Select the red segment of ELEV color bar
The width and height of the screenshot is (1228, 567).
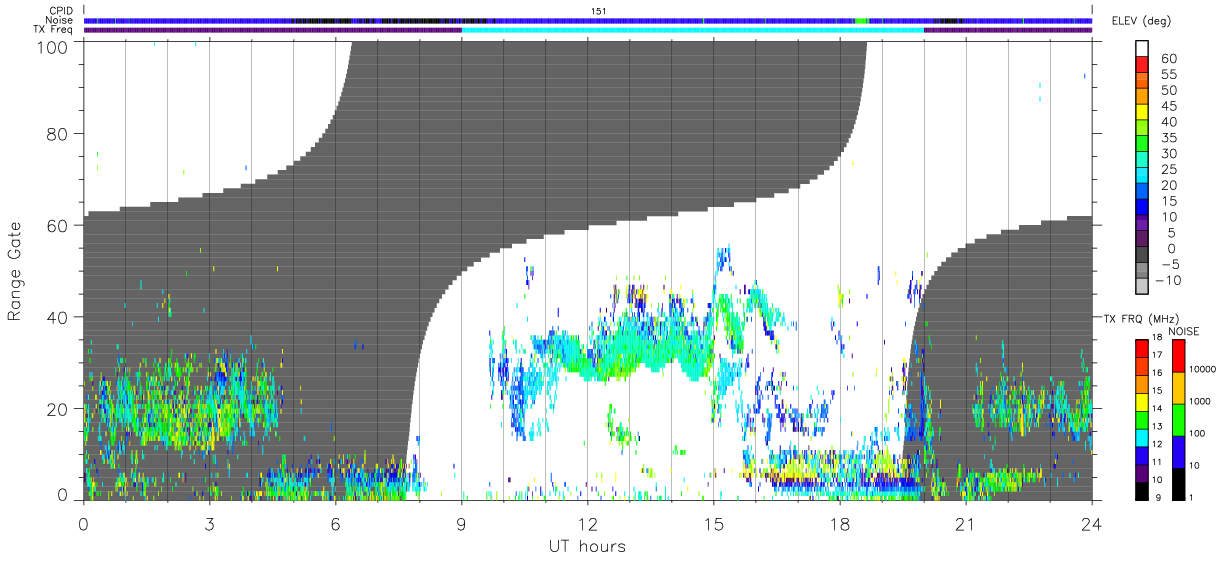point(1143,66)
